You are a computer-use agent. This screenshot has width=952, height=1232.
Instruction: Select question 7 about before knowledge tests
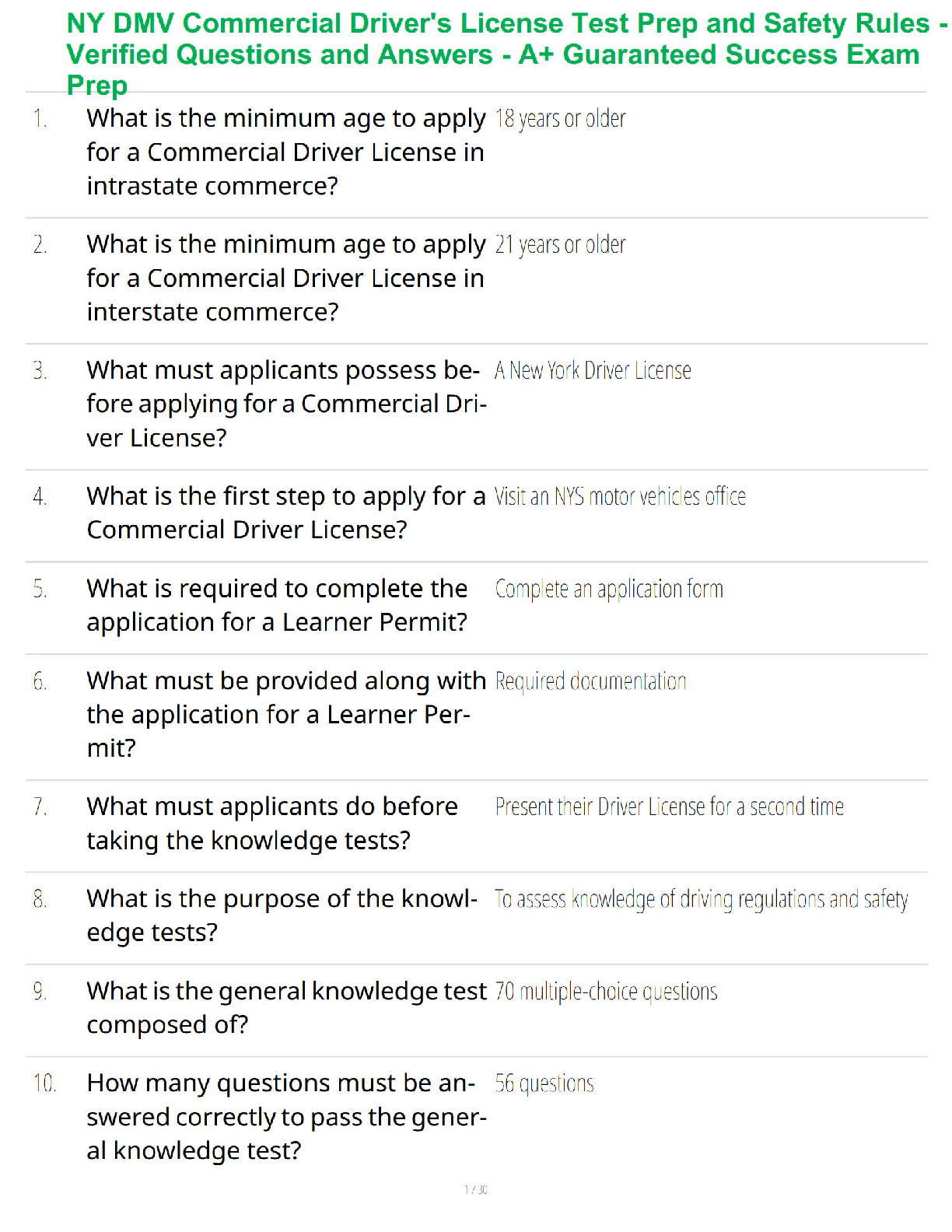272,824
